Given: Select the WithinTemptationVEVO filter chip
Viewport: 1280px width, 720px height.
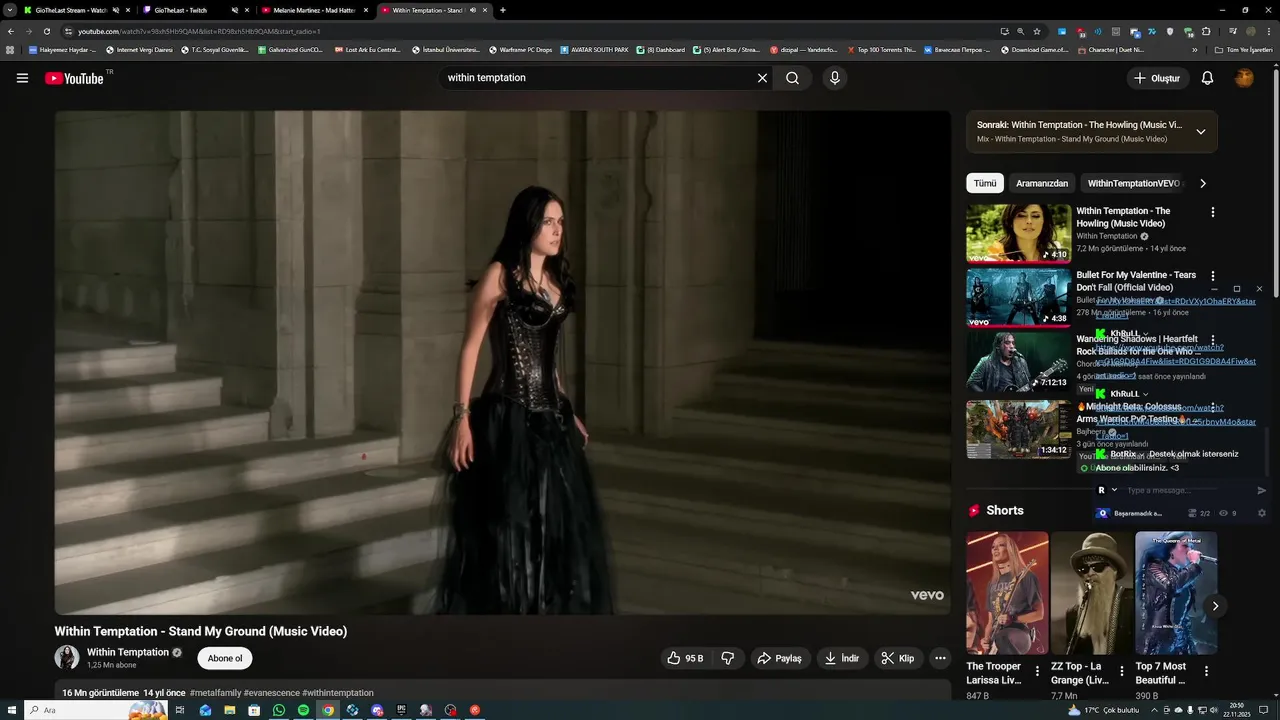Looking at the screenshot, I should point(1134,183).
